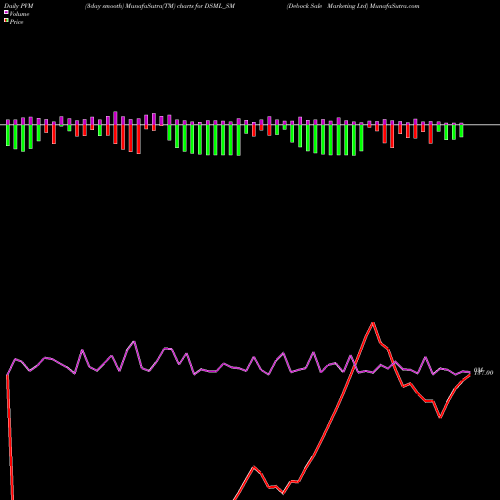Select the 'Price' legend label

(x=16, y=22)
